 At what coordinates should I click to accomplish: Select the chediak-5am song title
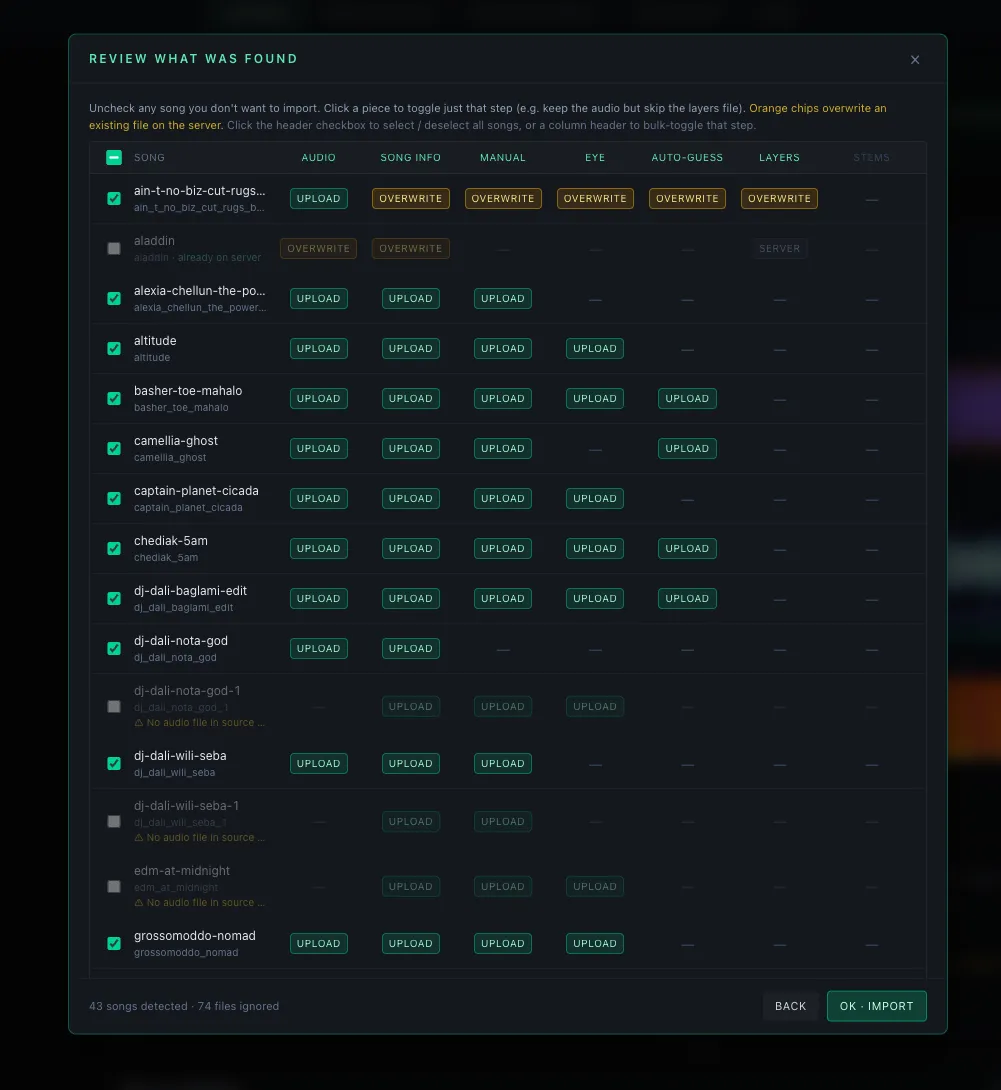171,541
